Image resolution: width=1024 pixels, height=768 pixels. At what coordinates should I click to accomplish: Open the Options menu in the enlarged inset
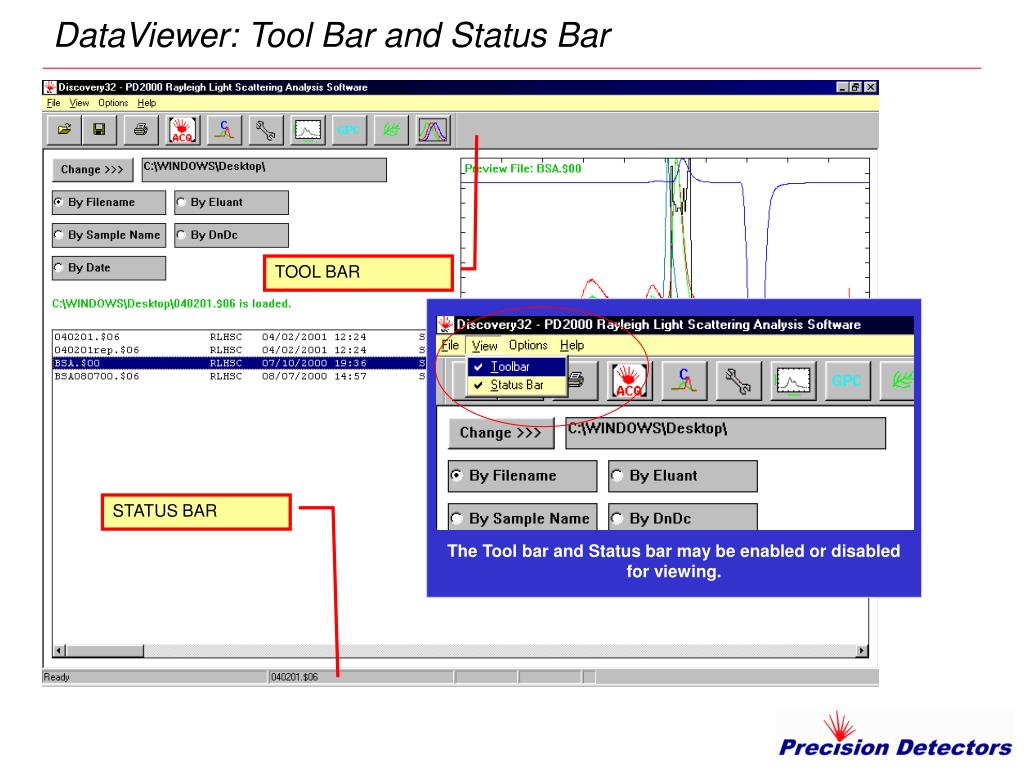tap(528, 345)
